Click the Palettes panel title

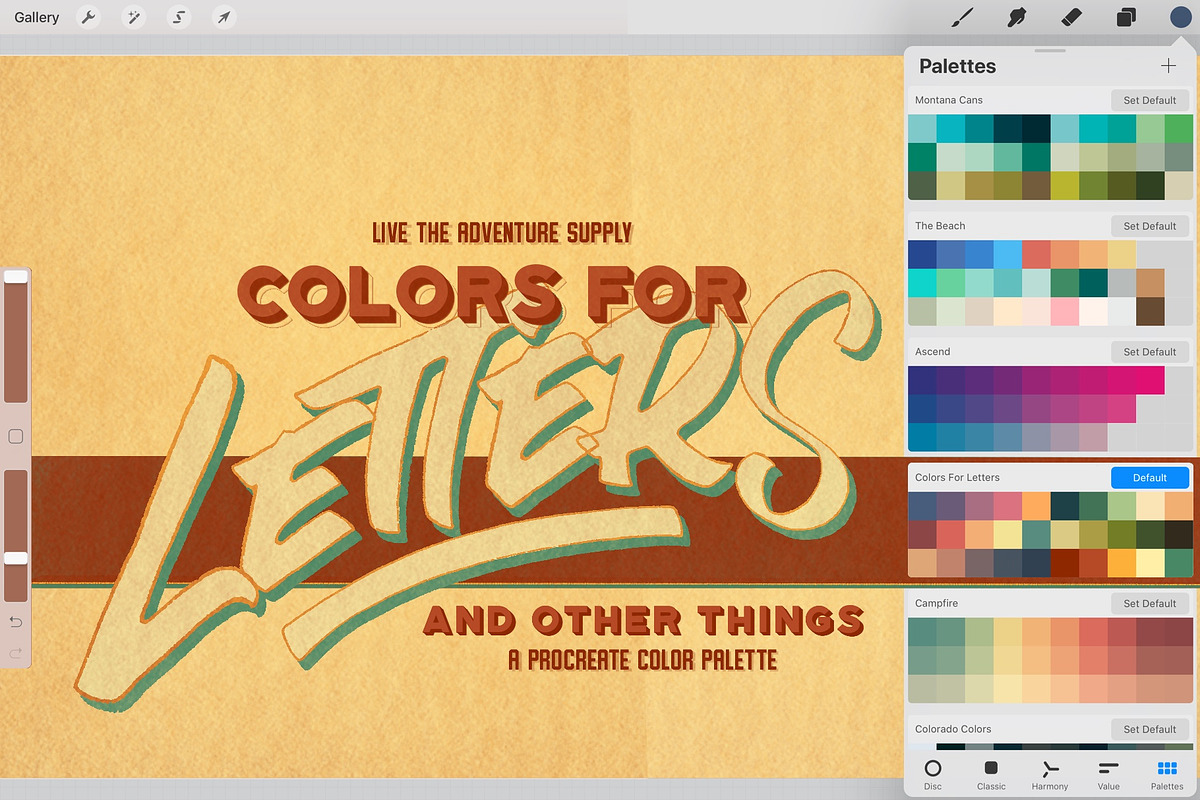pos(957,66)
